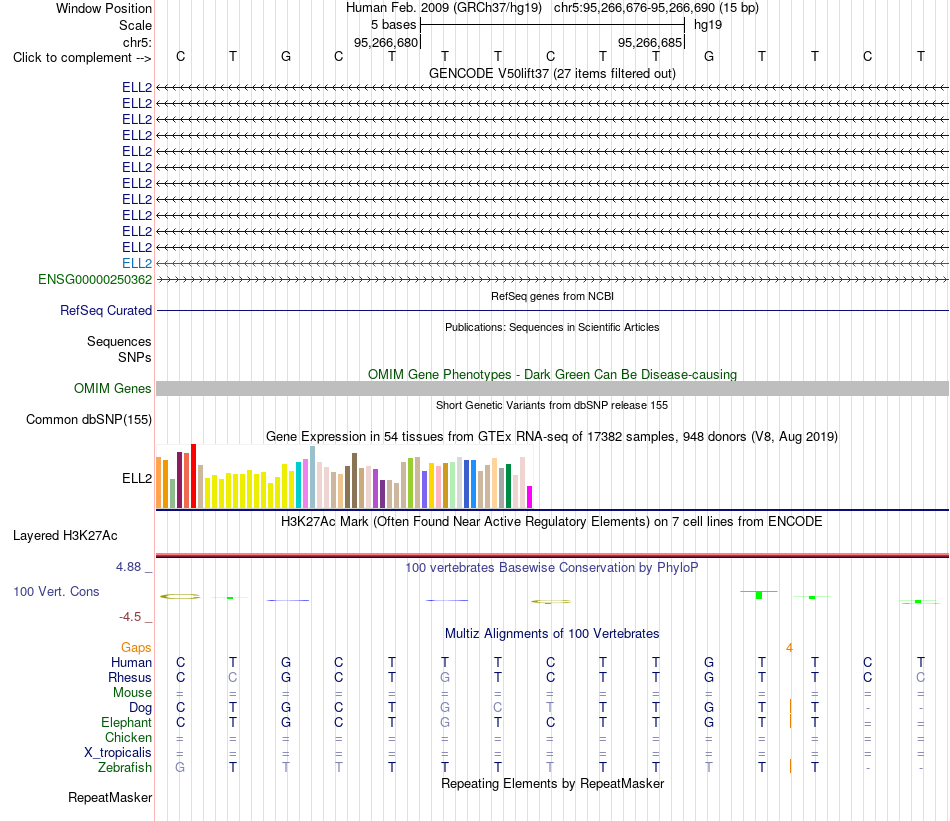
Task: Click the RepeatMasker track label
Action: pyautogui.click(x=110, y=797)
